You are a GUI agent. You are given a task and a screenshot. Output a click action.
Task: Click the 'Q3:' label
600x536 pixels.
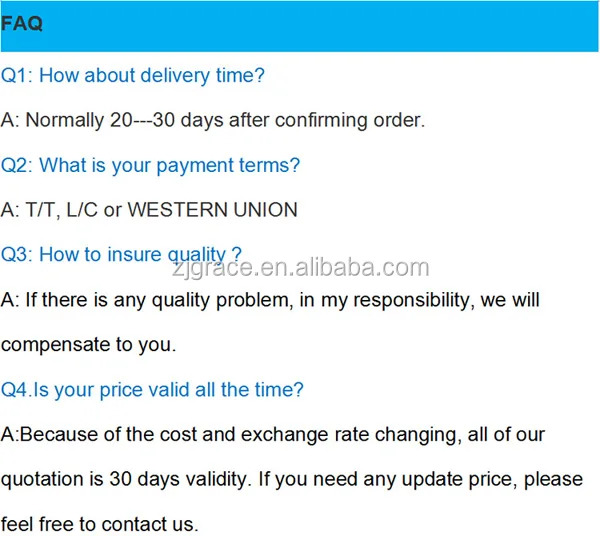[x=17, y=255]
